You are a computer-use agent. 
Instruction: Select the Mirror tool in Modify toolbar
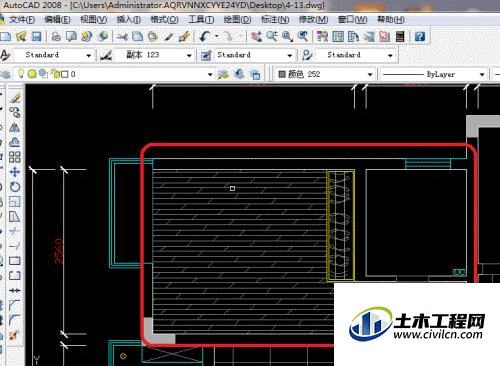[14, 127]
